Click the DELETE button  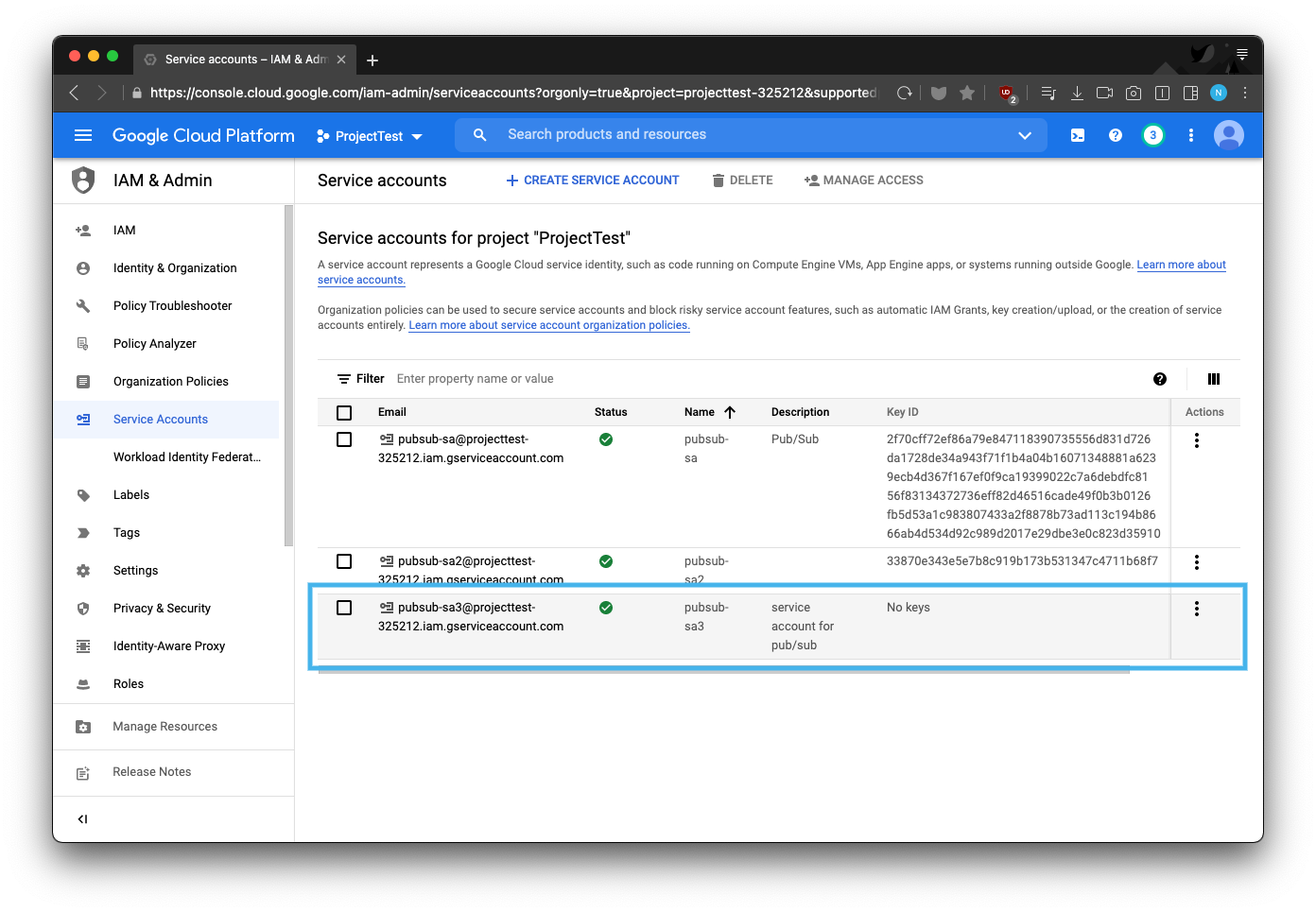coord(743,181)
